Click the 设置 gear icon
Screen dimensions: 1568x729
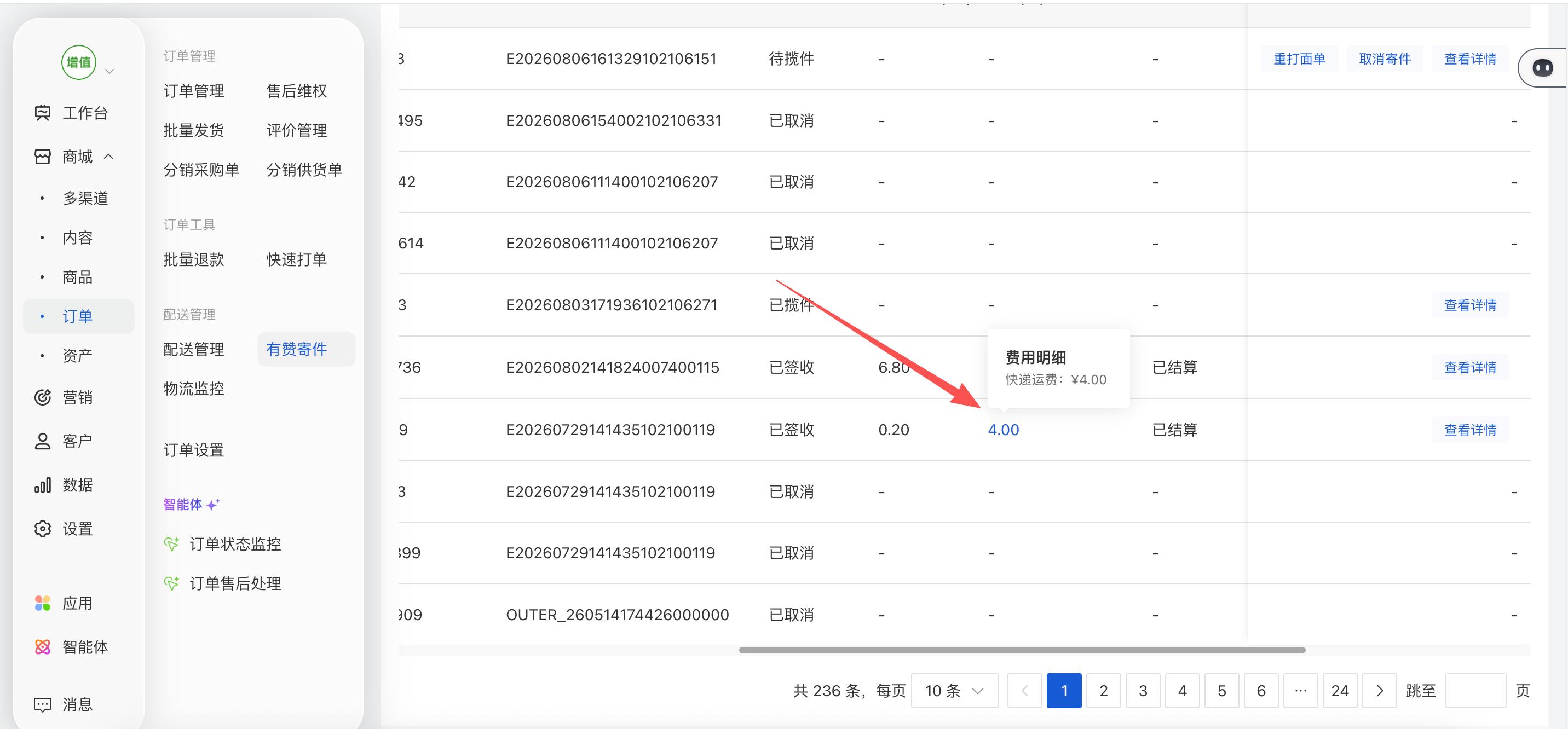43,529
